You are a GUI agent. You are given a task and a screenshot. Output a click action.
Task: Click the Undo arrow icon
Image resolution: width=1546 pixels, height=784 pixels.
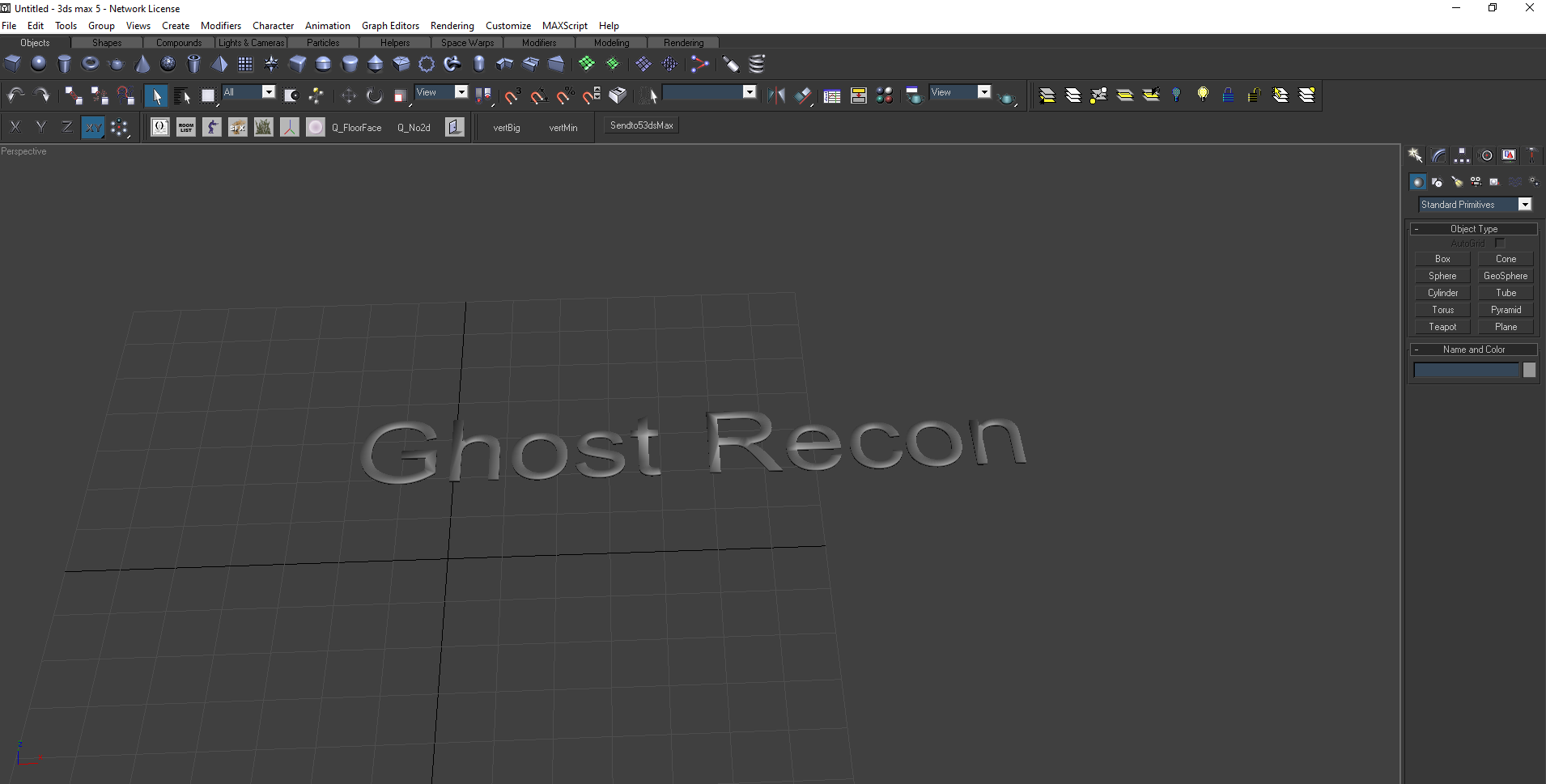(x=15, y=95)
